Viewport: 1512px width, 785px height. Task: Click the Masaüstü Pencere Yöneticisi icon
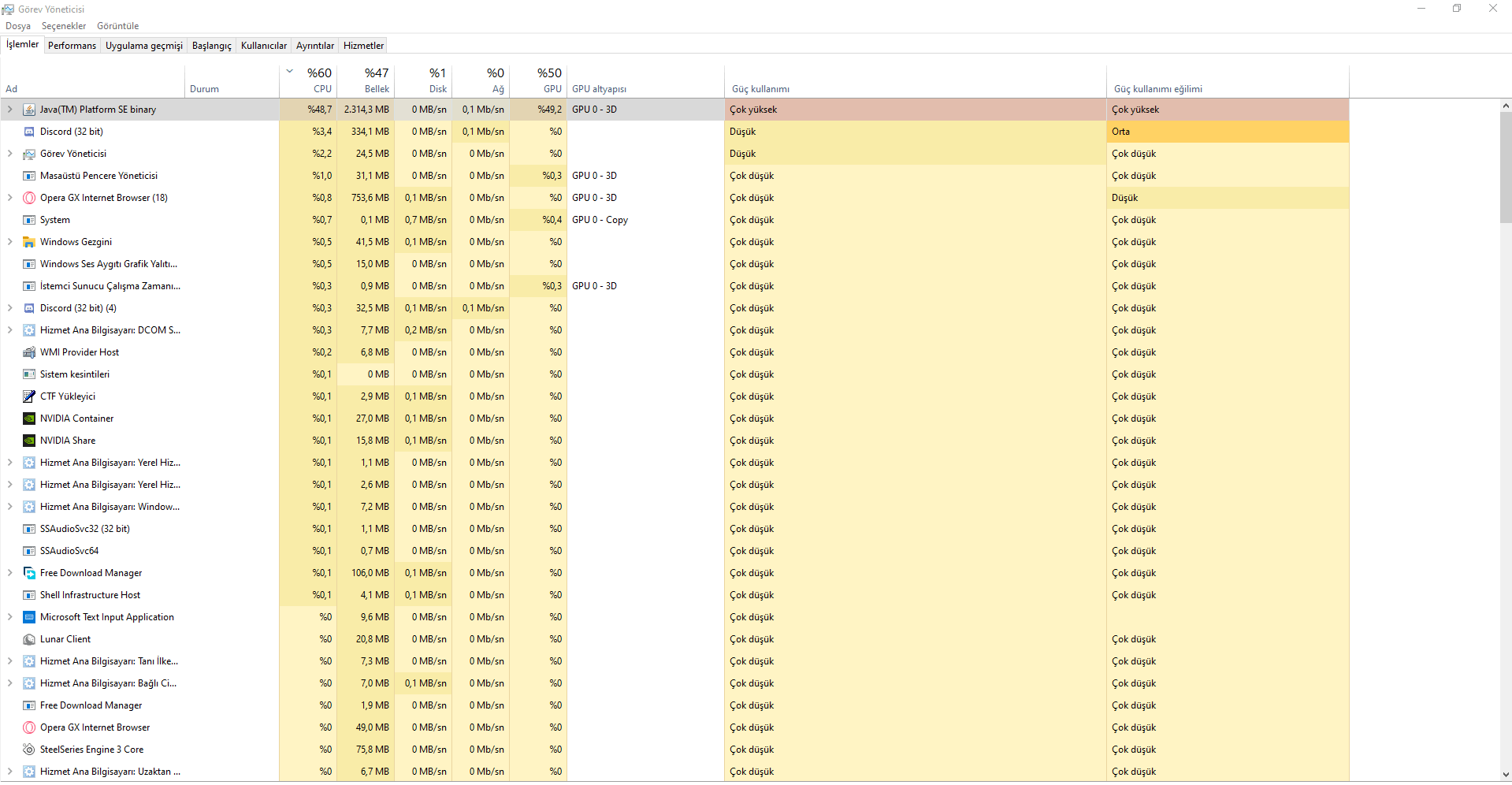click(x=29, y=176)
